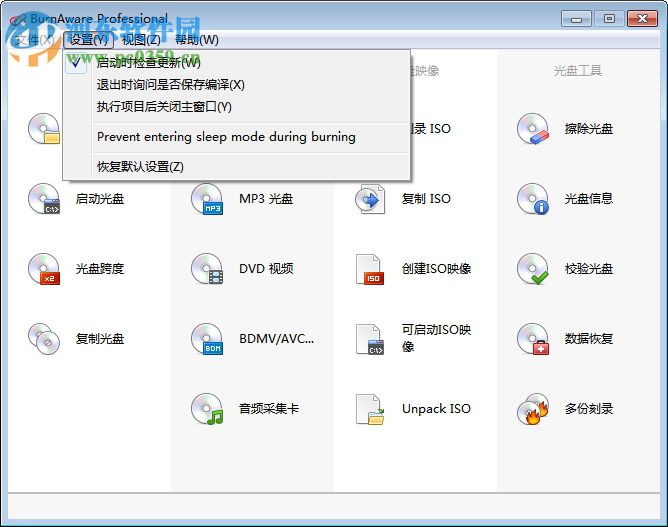Open the 文件(X) menu
Screen dimensions: 668x527
[x=34, y=40]
